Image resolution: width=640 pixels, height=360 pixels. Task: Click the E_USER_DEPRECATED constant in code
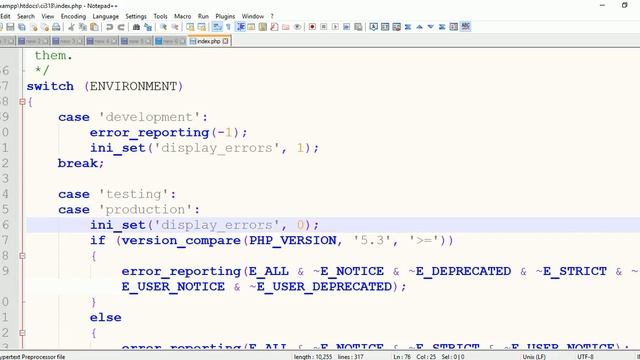coord(324,287)
